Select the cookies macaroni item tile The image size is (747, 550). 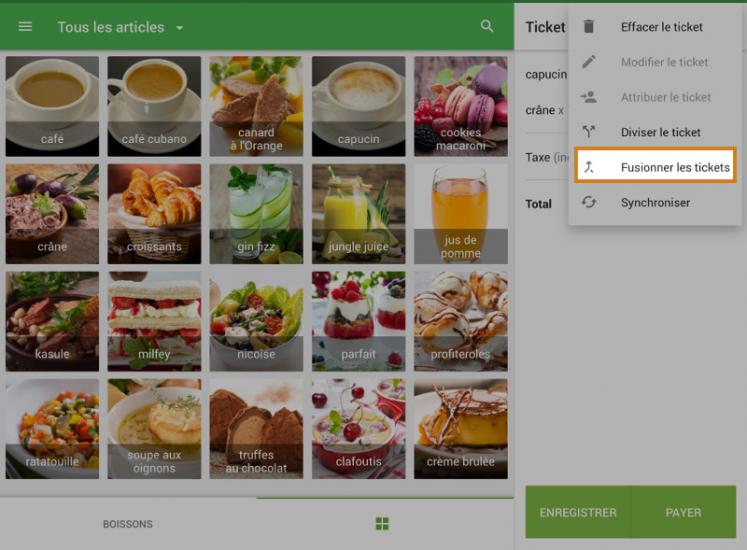(461, 106)
